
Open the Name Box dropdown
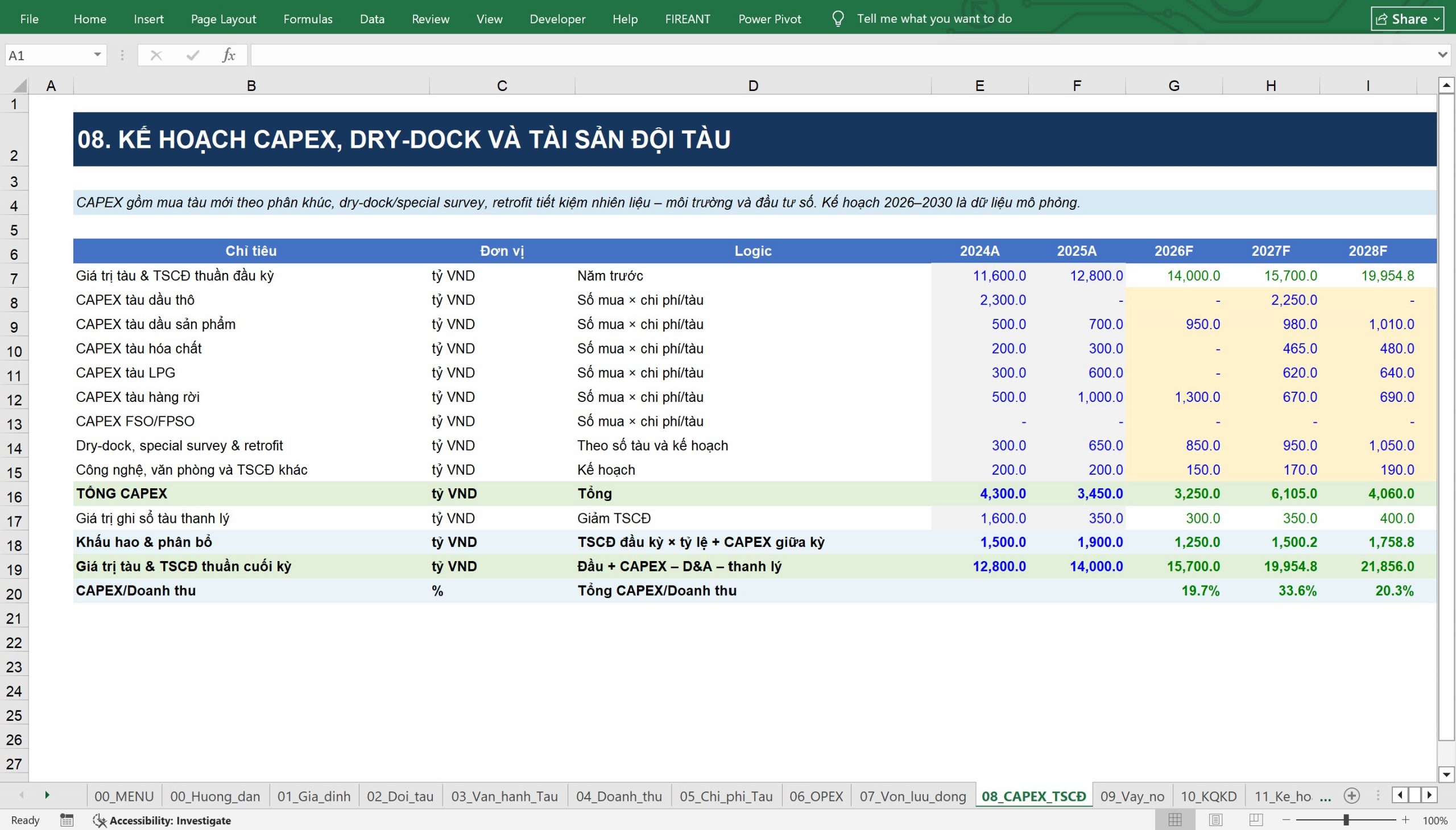tap(97, 55)
